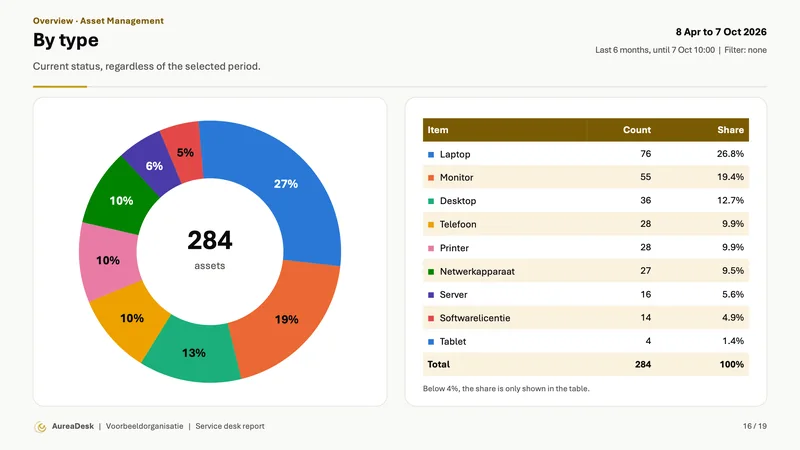Click the 100% total share value
Viewport: 800px width, 450px height.
pyautogui.click(x=732, y=365)
